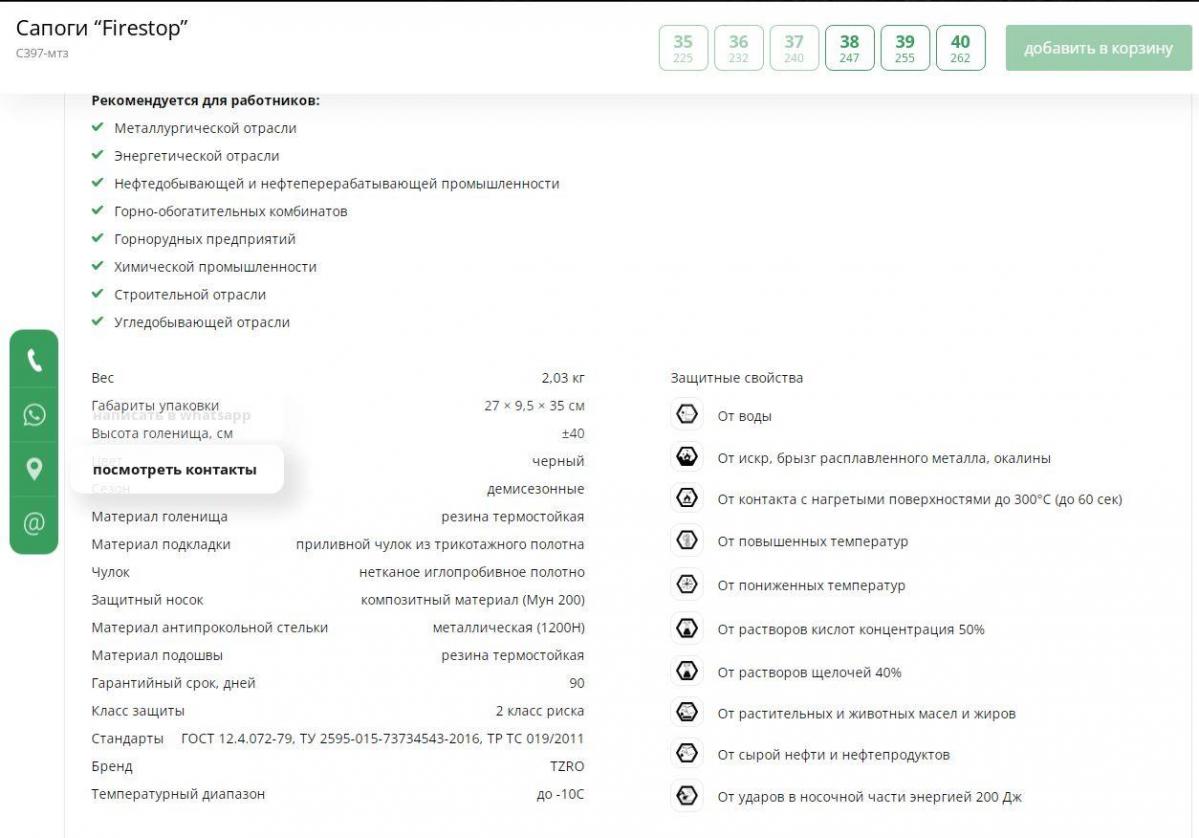Click the toe impact 200 J icon
This screenshot has height=838, width=1199.
coord(686,796)
